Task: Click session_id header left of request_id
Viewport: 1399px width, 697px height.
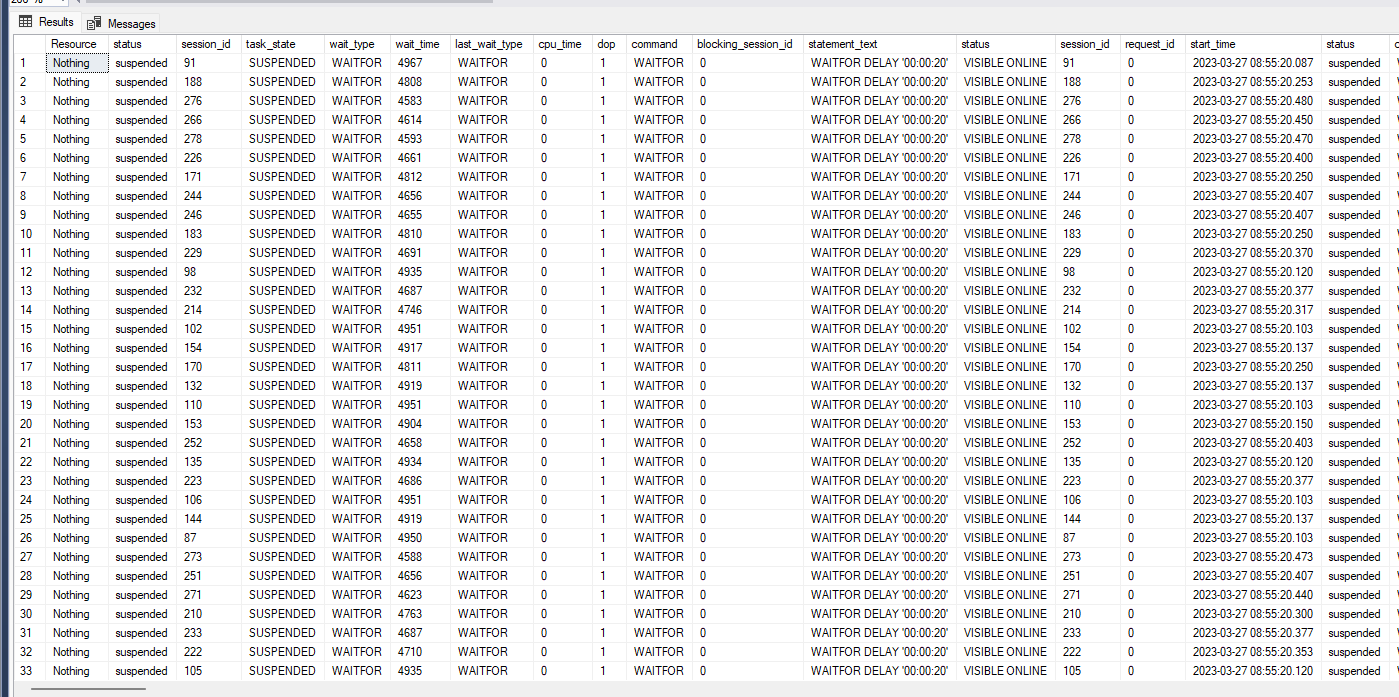Action: [x=1088, y=44]
